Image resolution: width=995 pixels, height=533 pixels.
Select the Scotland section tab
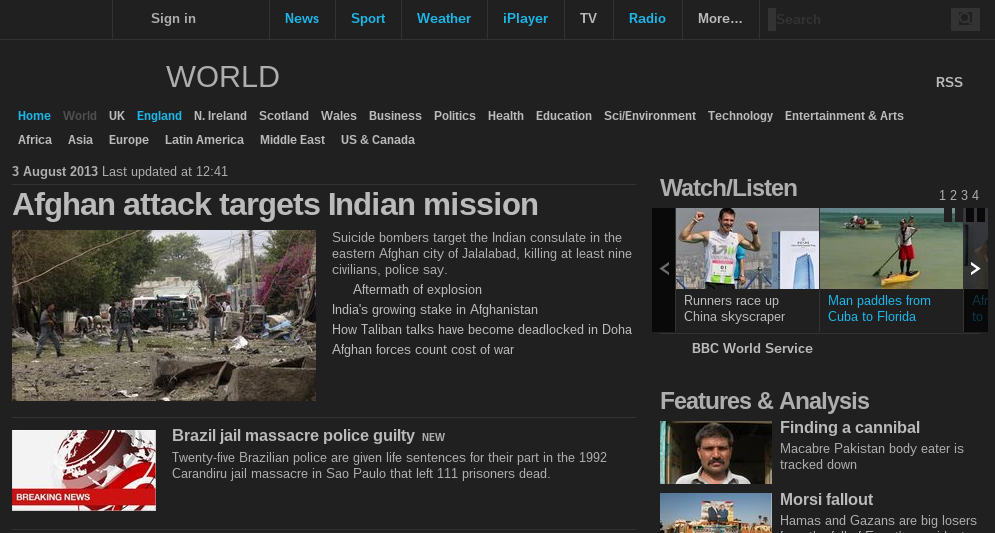tap(284, 116)
